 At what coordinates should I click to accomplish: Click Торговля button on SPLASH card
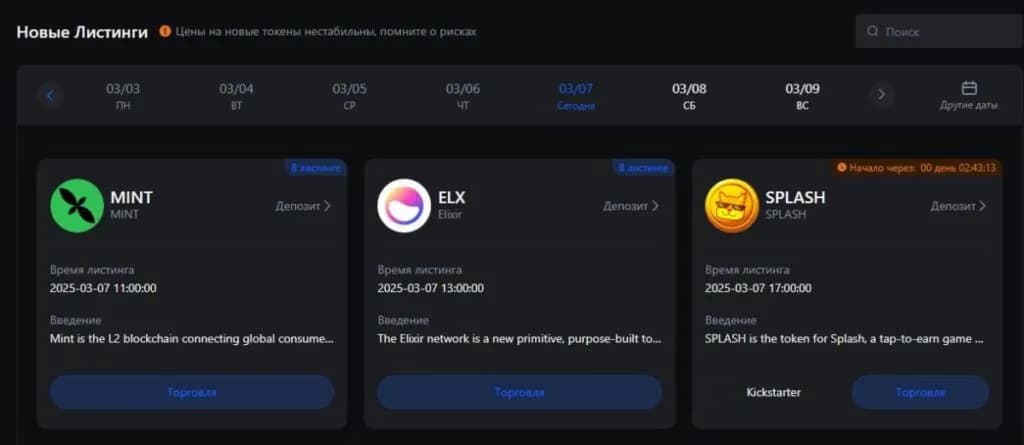pyautogui.click(x=920, y=392)
